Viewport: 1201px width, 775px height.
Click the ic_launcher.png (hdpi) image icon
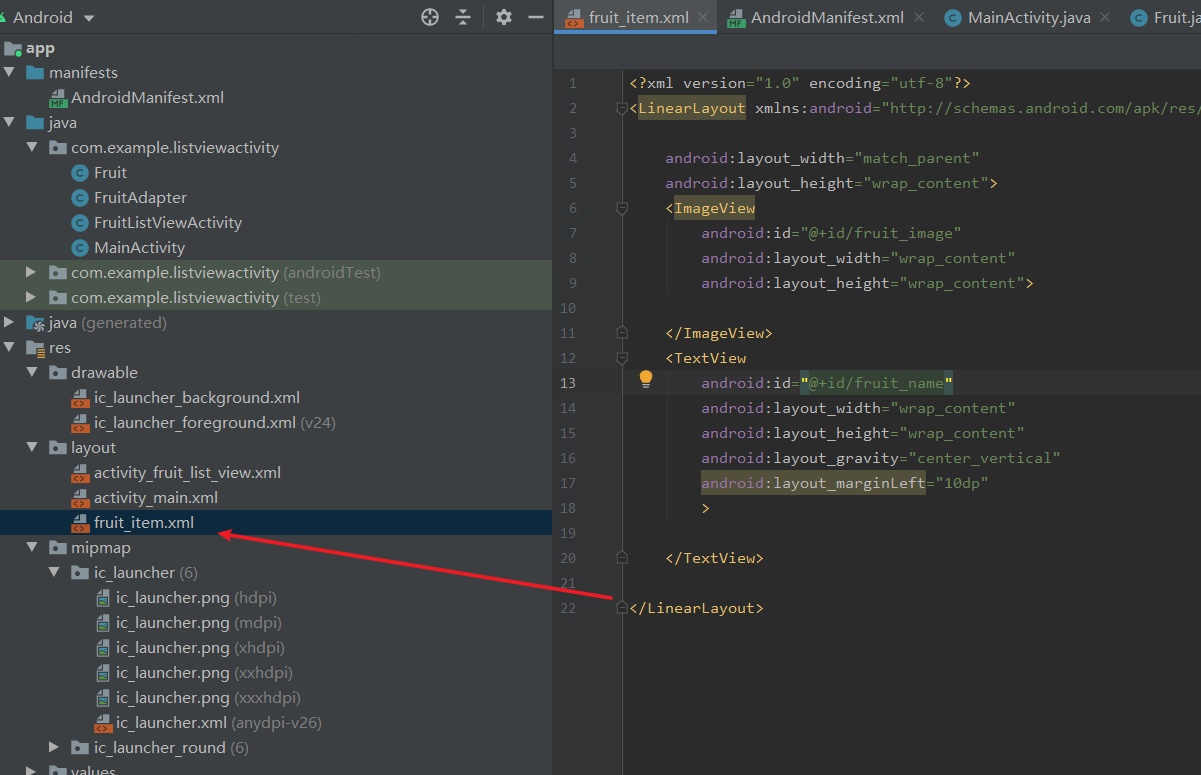(x=103, y=598)
